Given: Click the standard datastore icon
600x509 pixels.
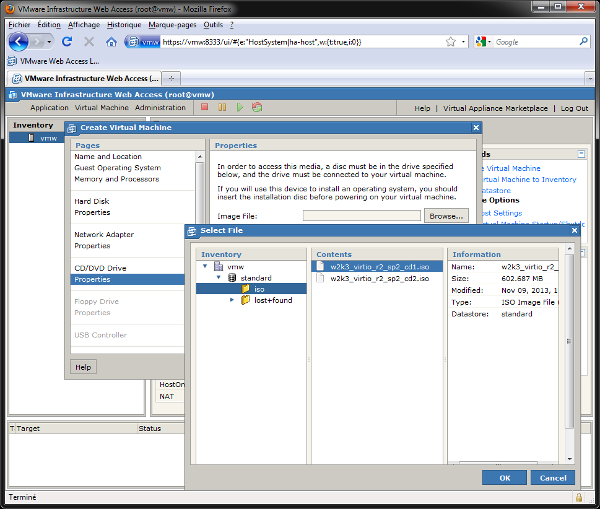Looking at the screenshot, I should (x=232, y=277).
